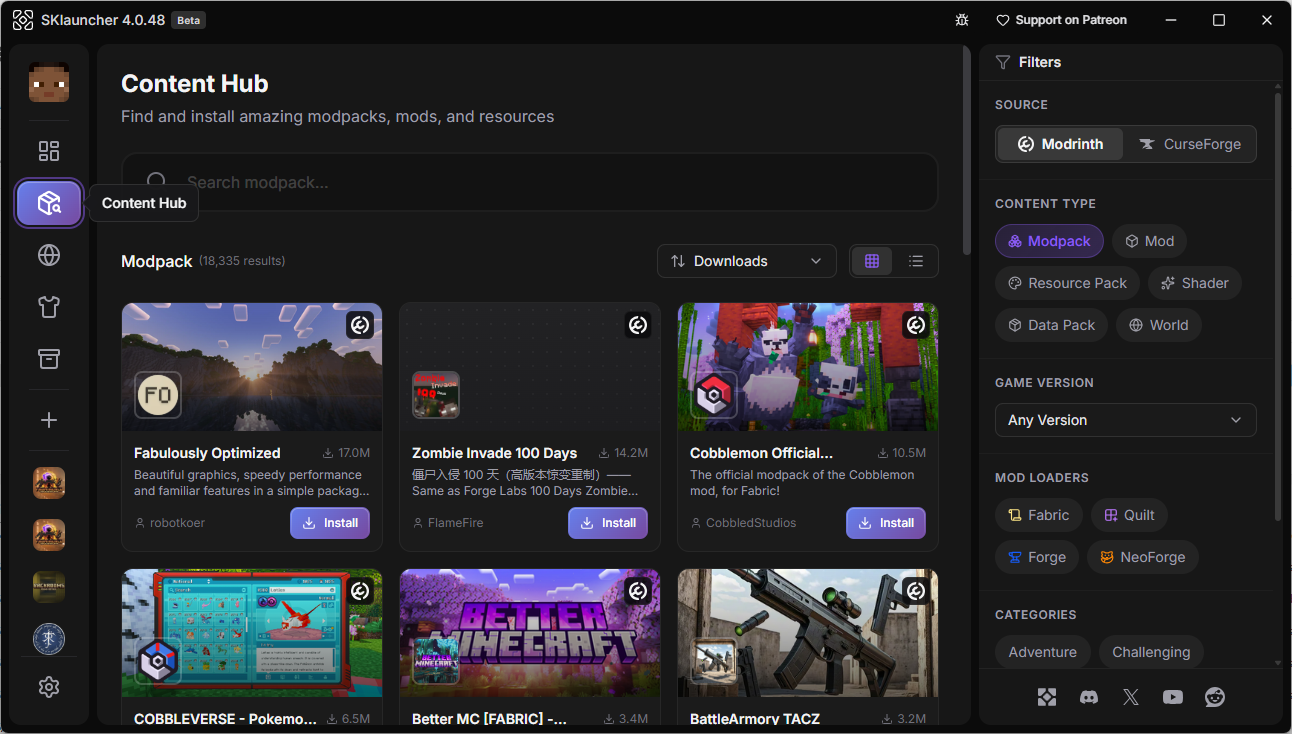Open the Better MC [FABRIC] banner thumbnail
The image size is (1292, 734).
(530, 633)
